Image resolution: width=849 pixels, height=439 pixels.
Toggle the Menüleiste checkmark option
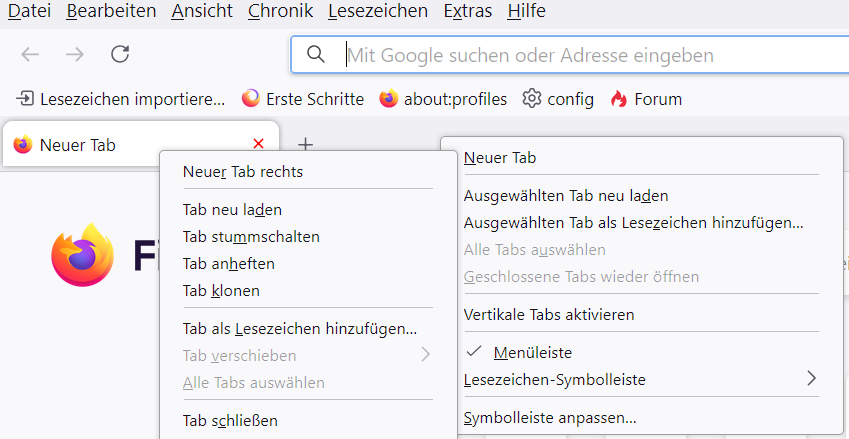pyautogui.click(x=532, y=352)
